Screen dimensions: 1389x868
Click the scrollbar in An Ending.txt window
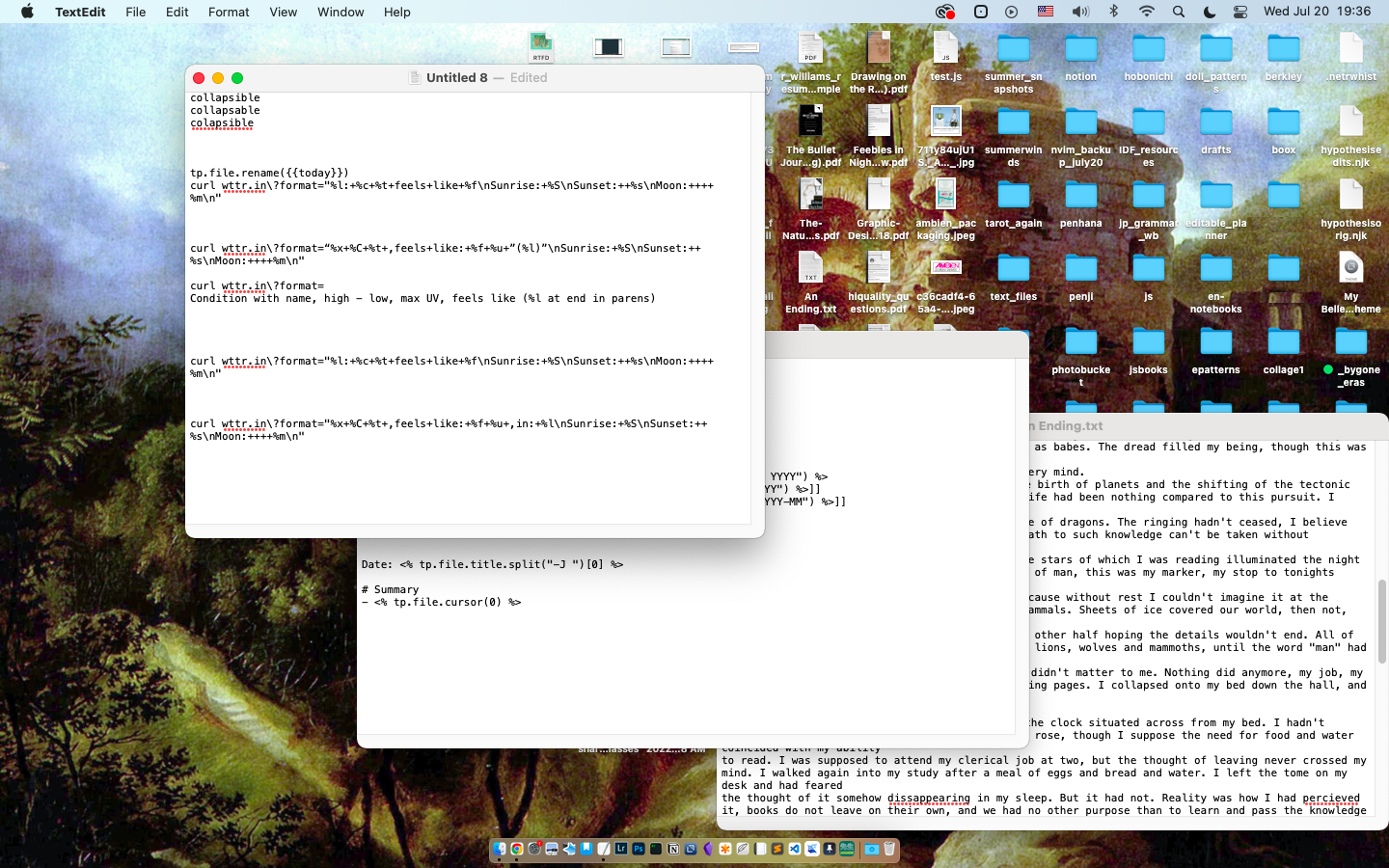click(x=1381, y=622)
